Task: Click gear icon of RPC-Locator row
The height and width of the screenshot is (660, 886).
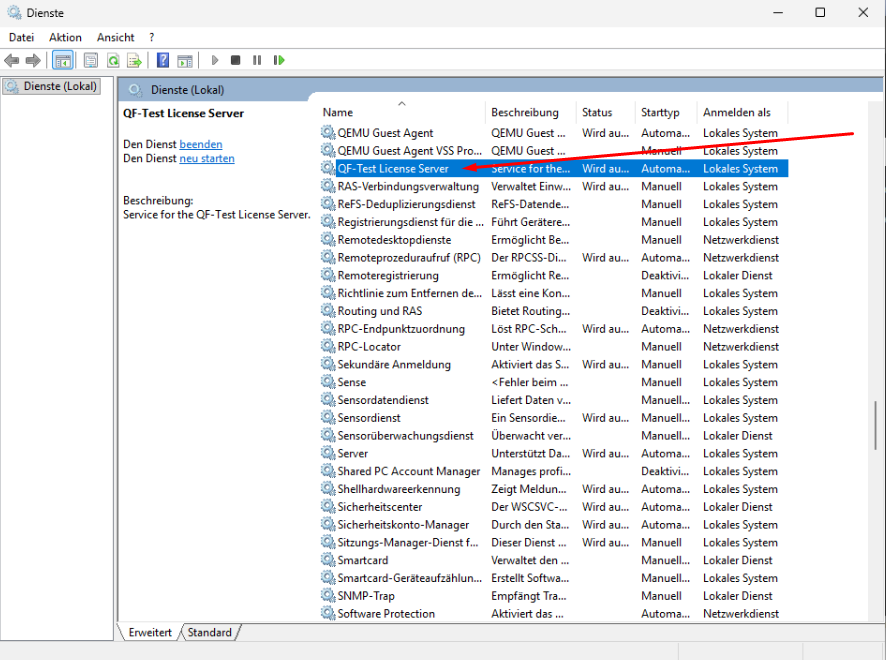Action: coord(328,346)
